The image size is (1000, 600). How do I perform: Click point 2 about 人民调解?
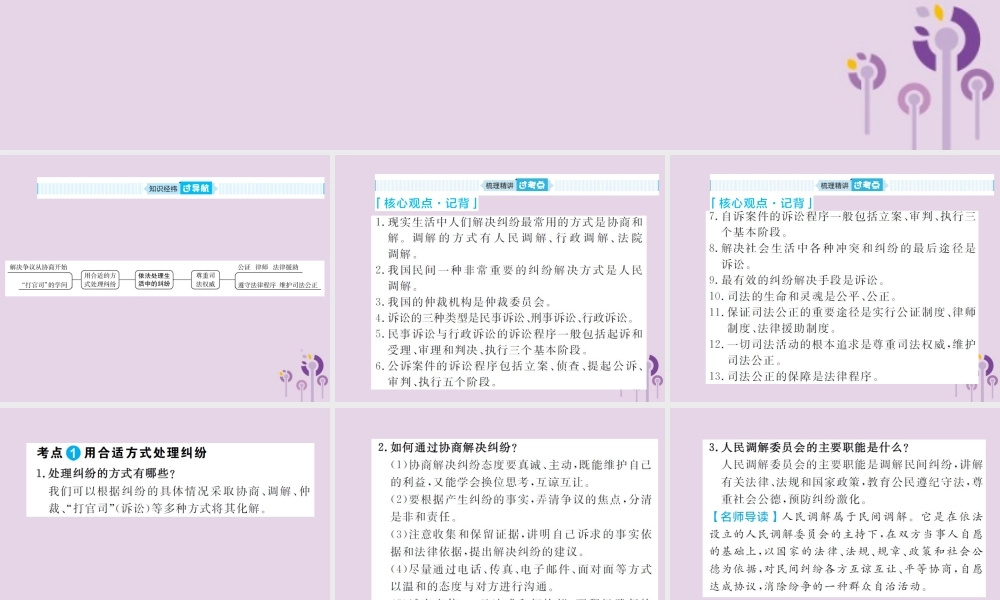[x=509, y=278]
